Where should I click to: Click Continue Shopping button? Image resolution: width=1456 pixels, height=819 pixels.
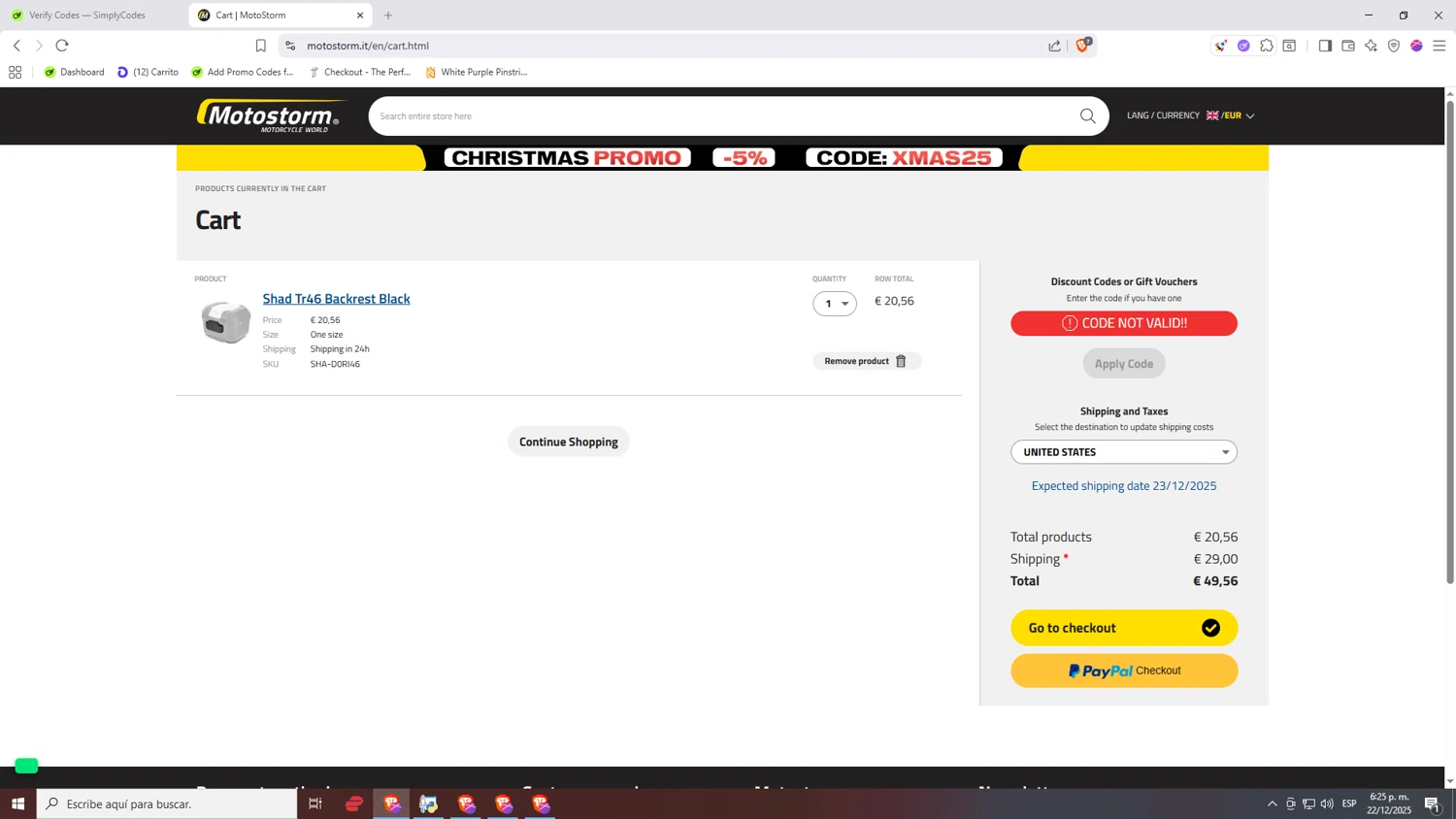[569, 442]
